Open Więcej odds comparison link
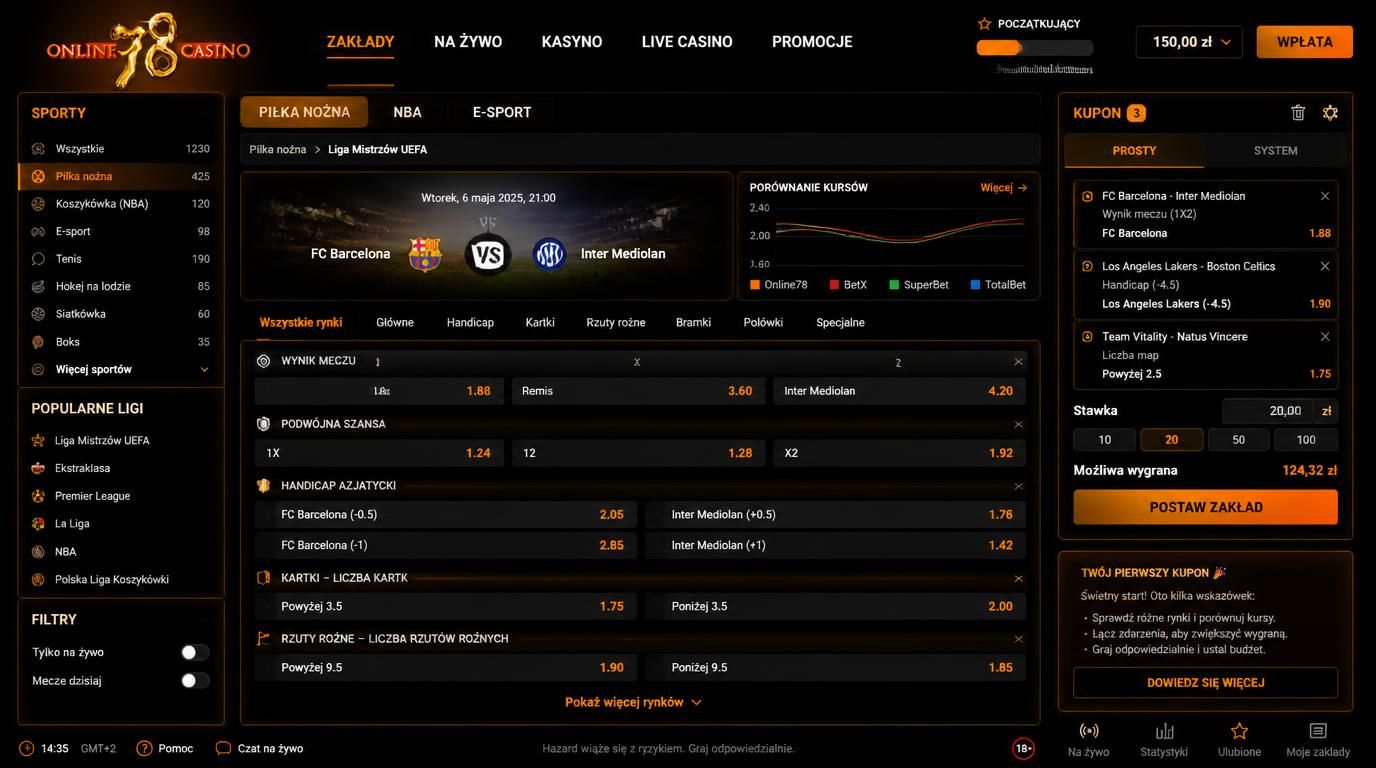The height and width of the screenshot is (768, 1376). (1004, 188)
